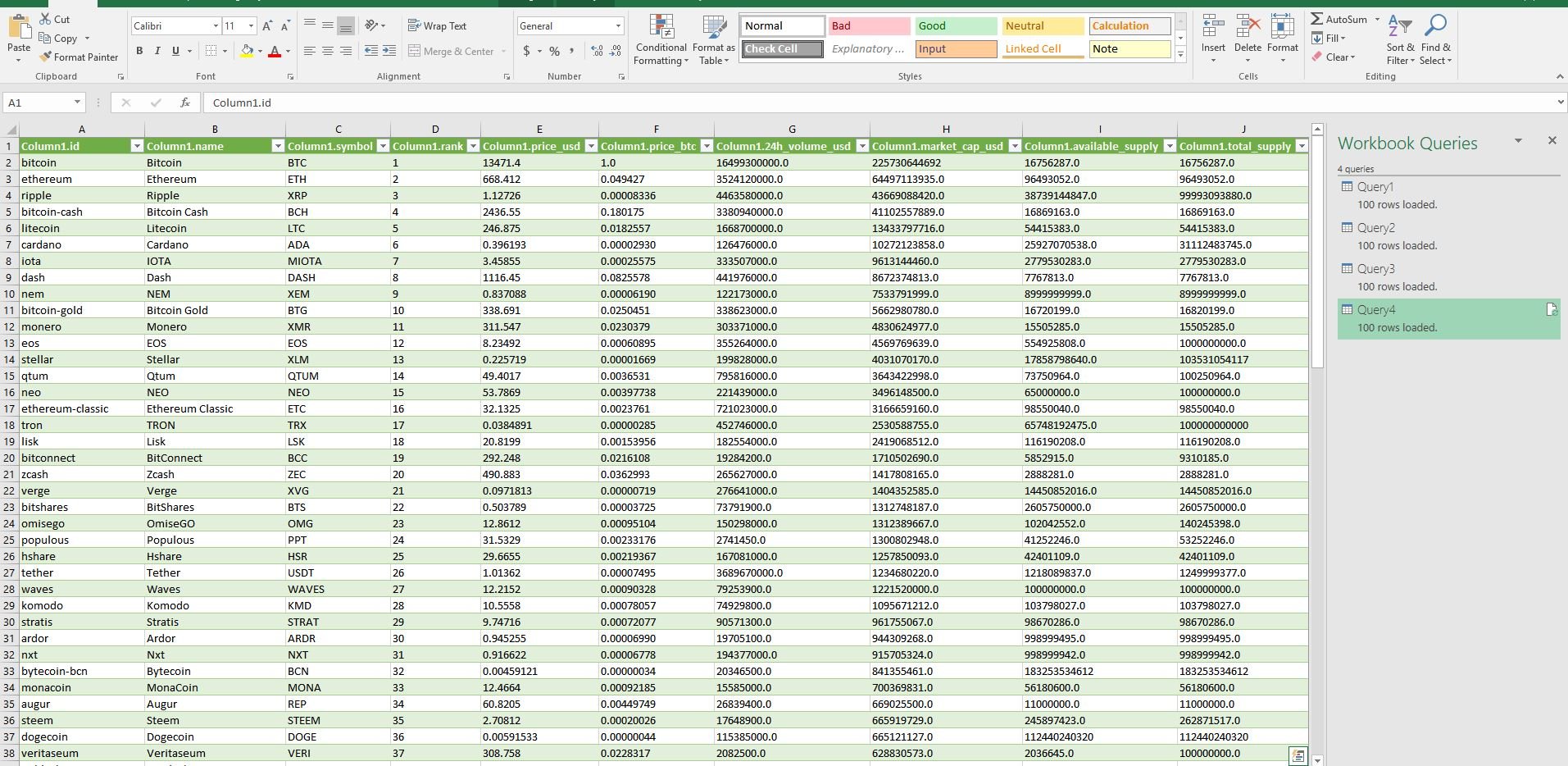Align text to top
The width and height of the screenshot is (1568, 766).
pos(310,26)
